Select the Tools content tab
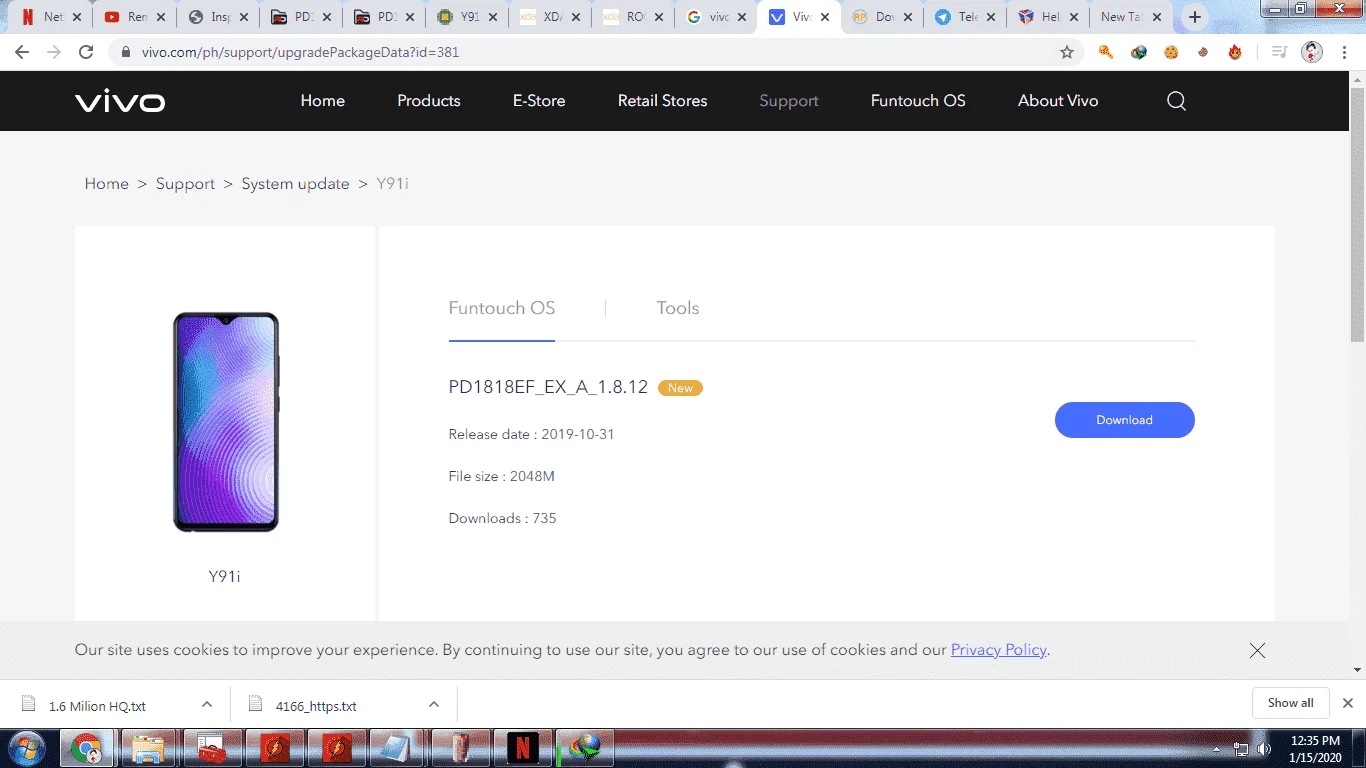Image resolution: width=1366 pixels, height=768 pixels. (x=678, y=308)
